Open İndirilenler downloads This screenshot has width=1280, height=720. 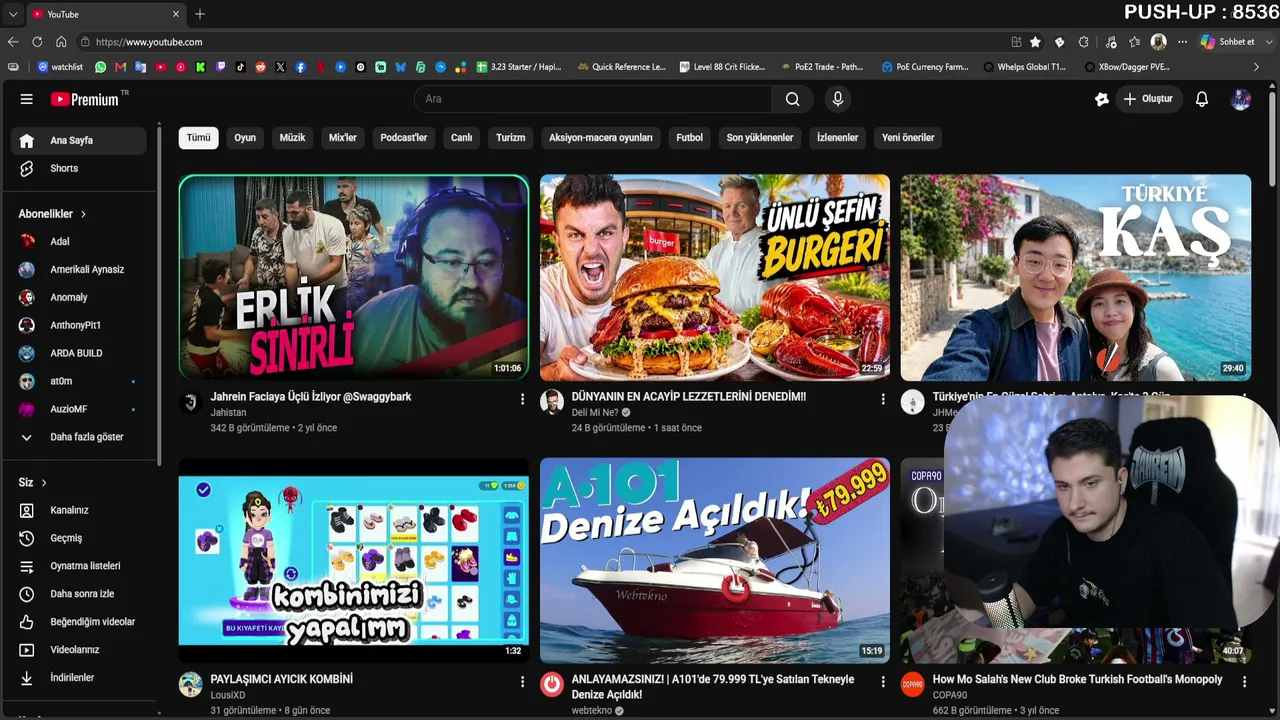point(80,678)
